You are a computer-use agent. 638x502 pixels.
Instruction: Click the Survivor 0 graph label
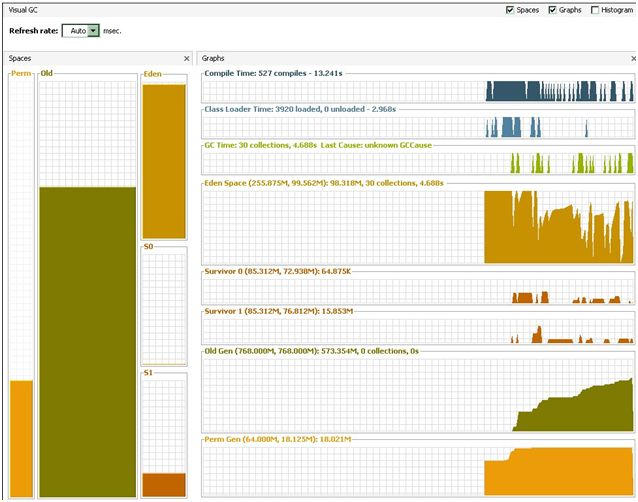pos(277,271)
